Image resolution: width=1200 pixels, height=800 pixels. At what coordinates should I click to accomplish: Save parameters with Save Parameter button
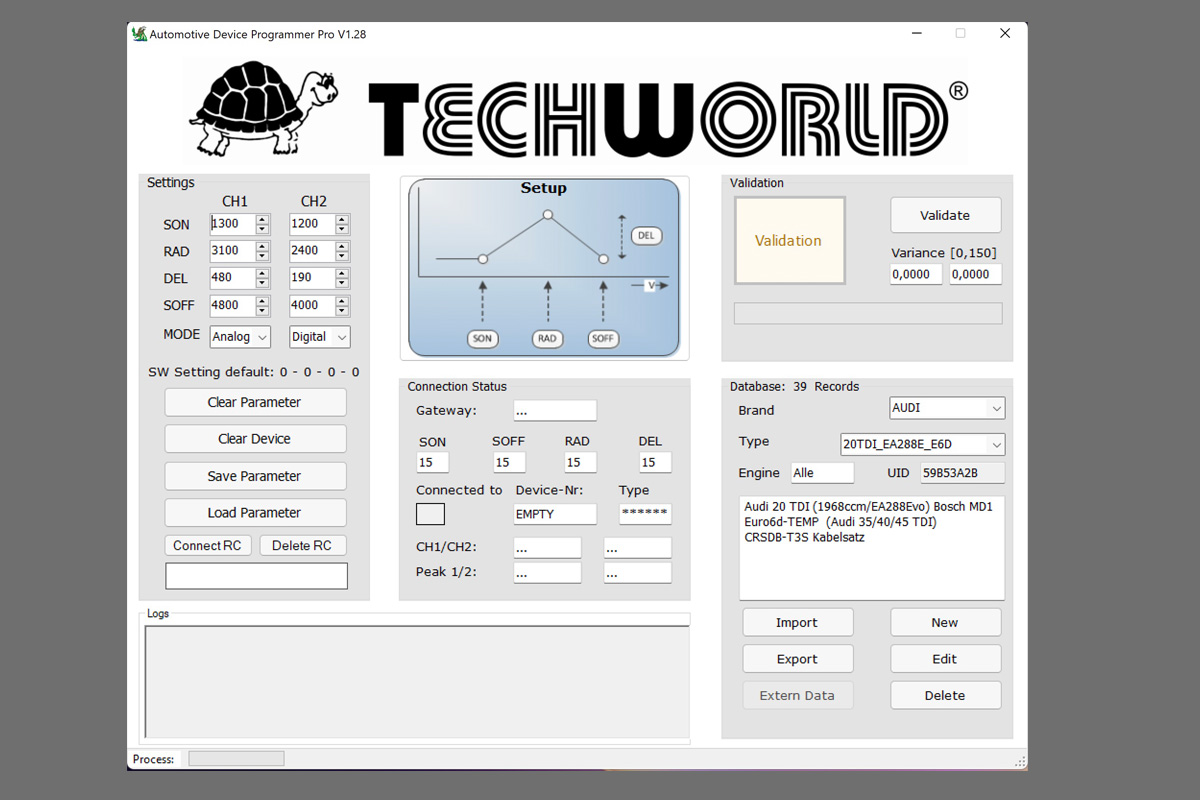(255, 476)
